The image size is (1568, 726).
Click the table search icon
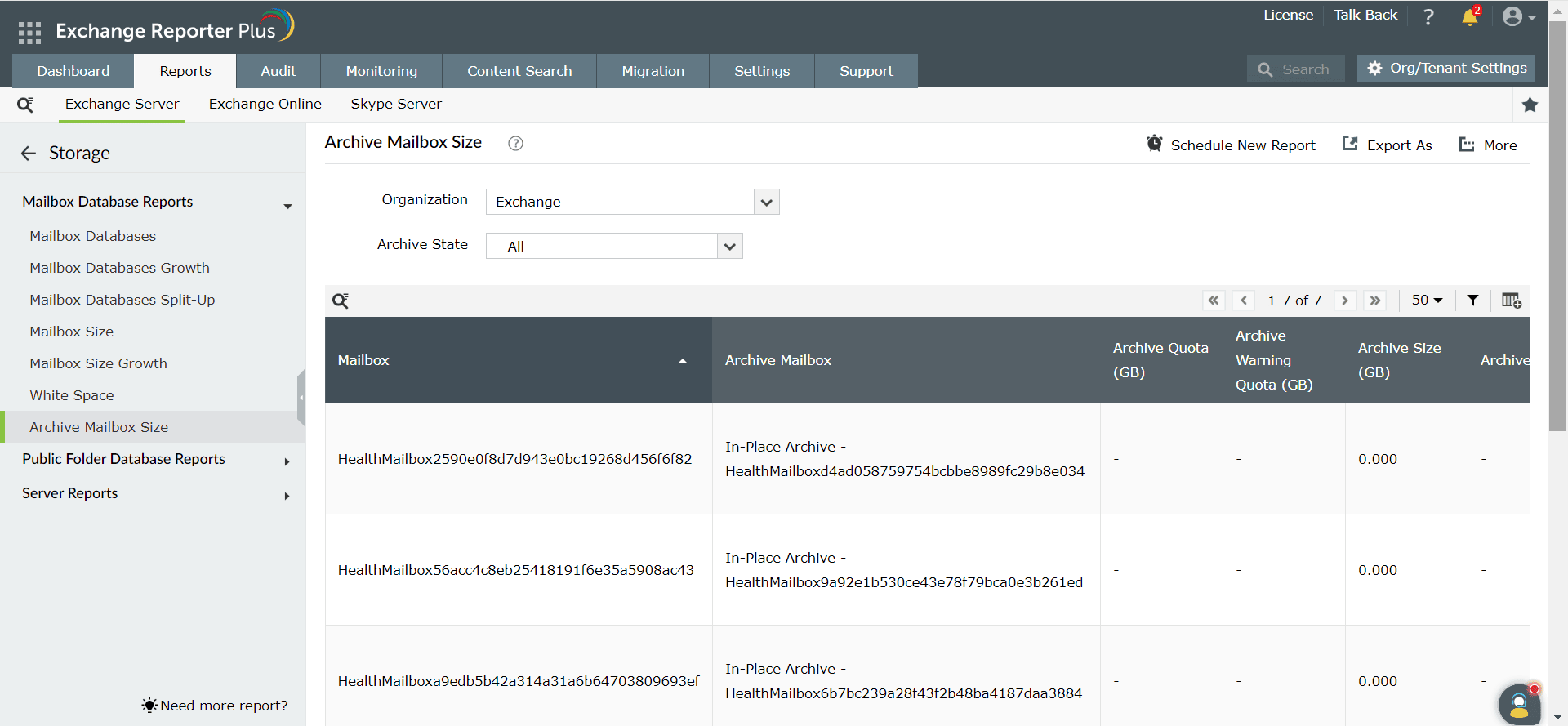(341, 301)
